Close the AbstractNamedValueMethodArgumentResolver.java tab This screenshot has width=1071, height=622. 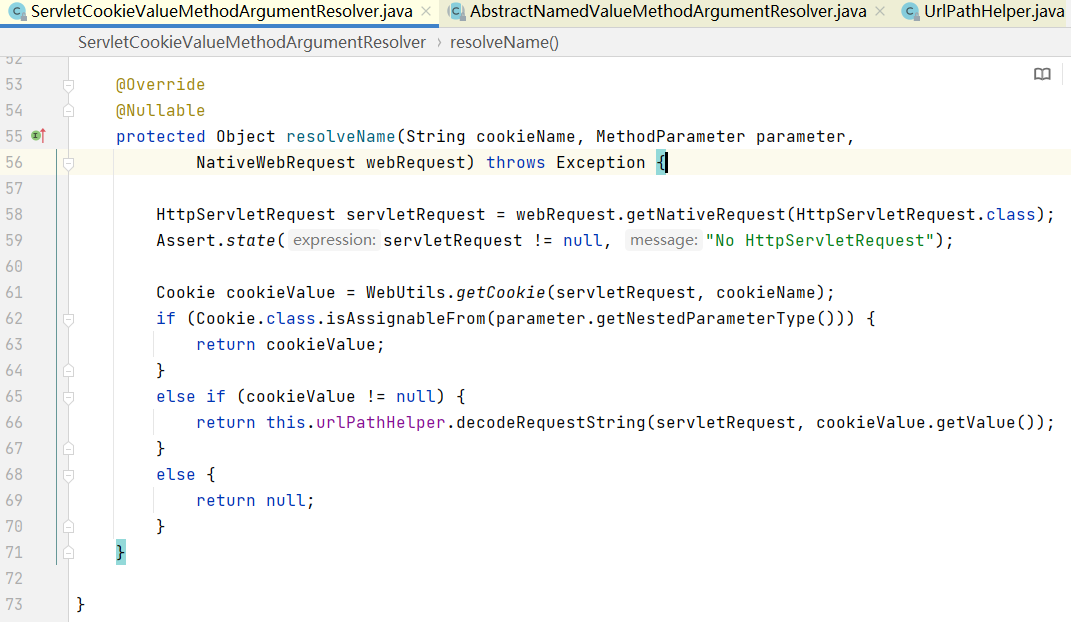click(879, 12)
